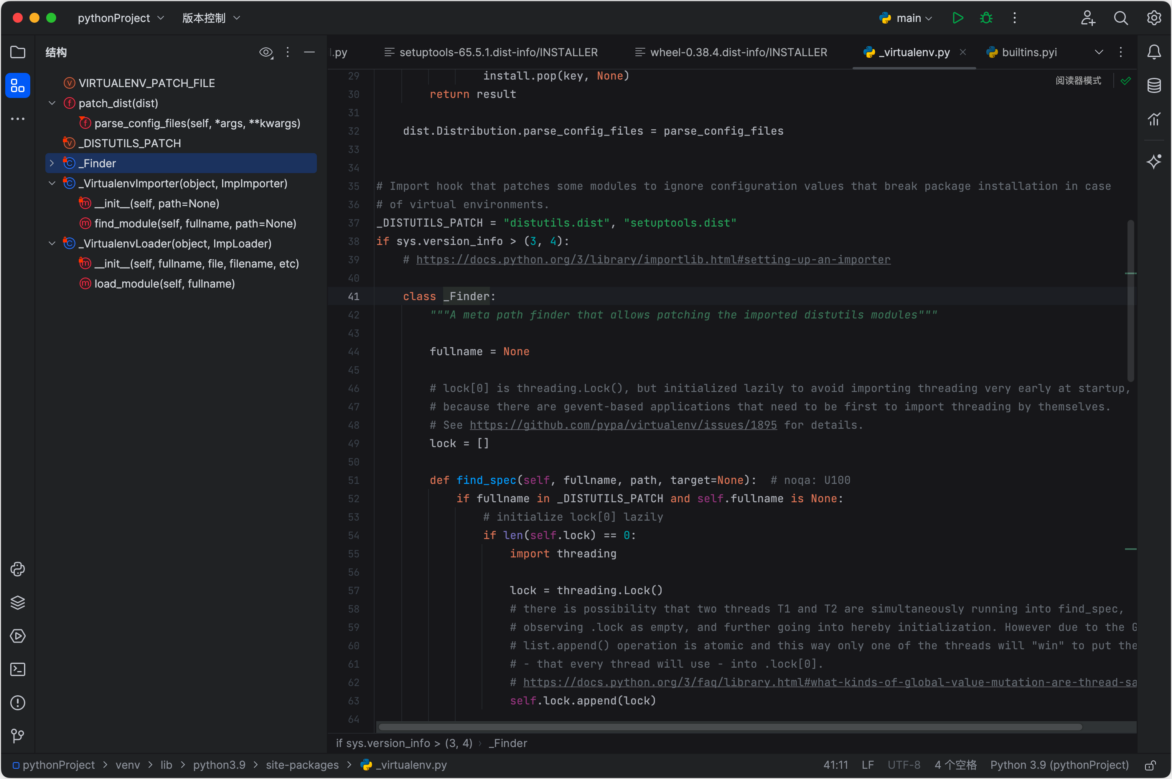Open the Git branch tool window icon
The image size is (1172, 779).
tap(17, 735)
